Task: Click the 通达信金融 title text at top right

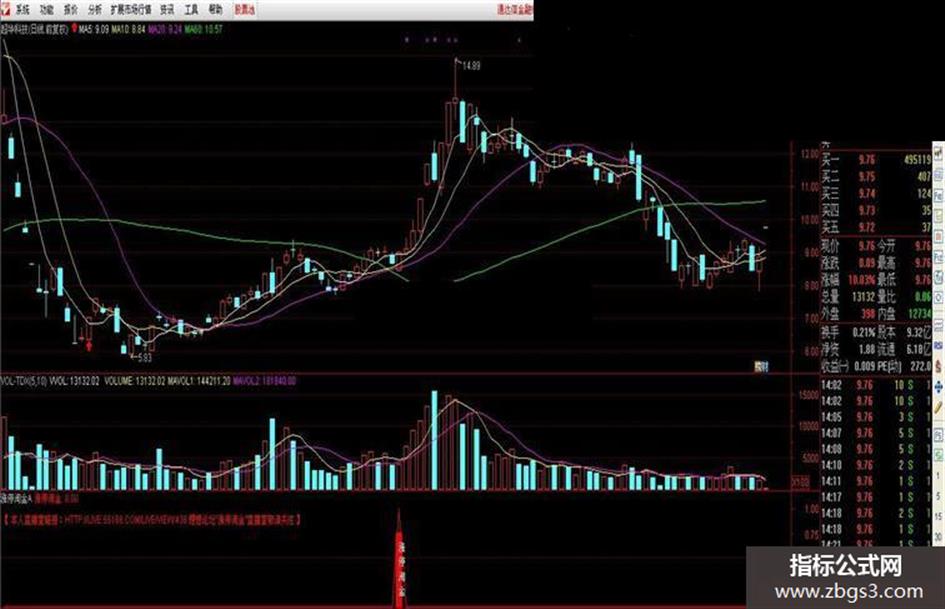Action: pos(514,9)
